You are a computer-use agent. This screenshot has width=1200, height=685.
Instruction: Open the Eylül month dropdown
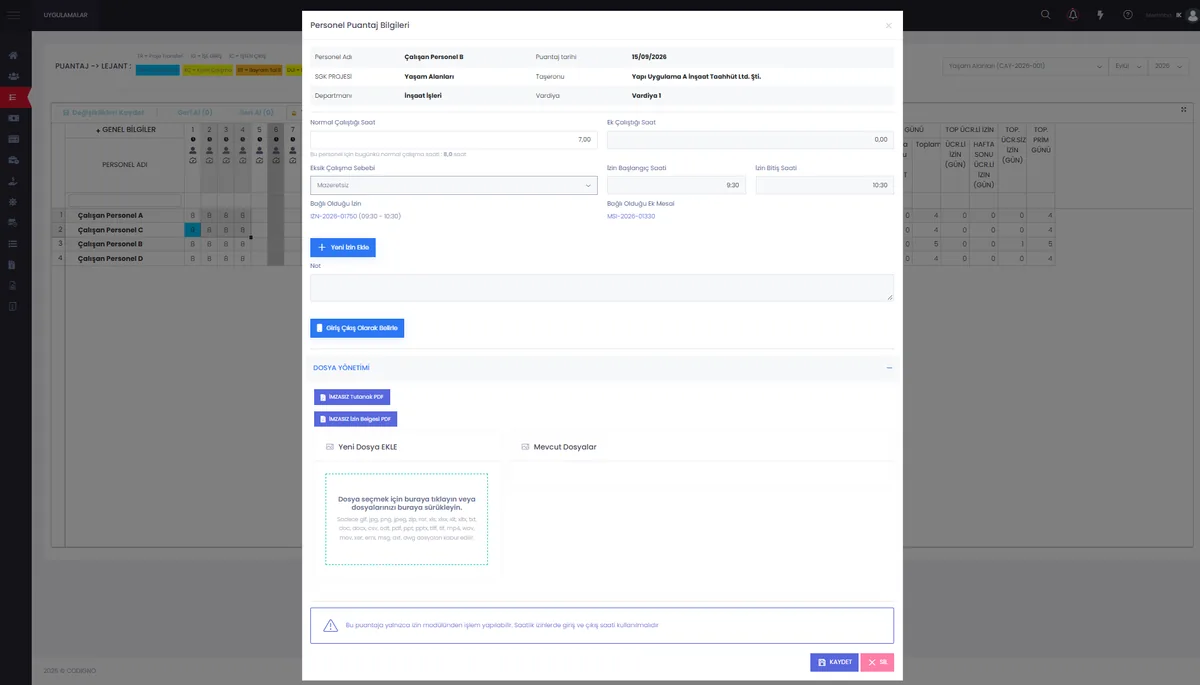coord(1126,65)
